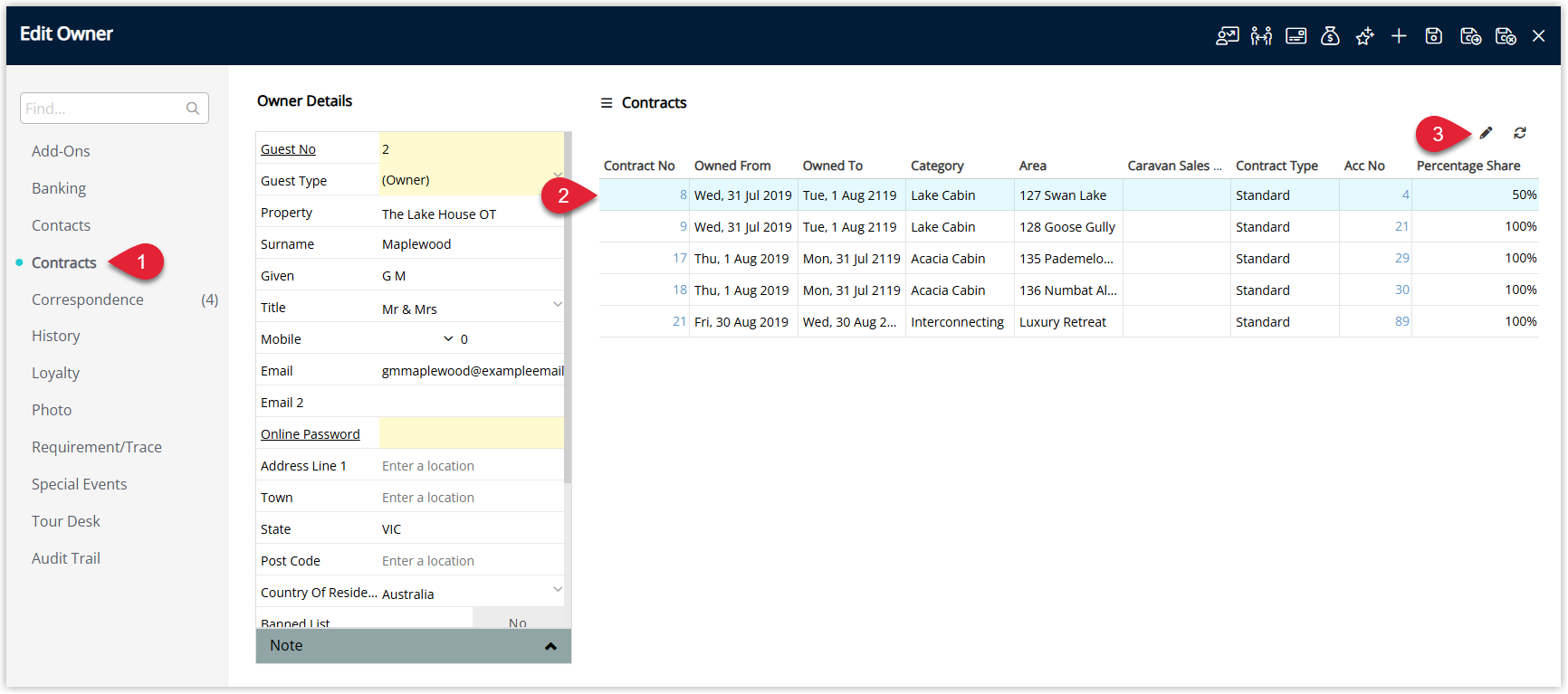Open the Photo section
Image resolution: width=1568 pixels, height=694 pixels.
point(52,410)
